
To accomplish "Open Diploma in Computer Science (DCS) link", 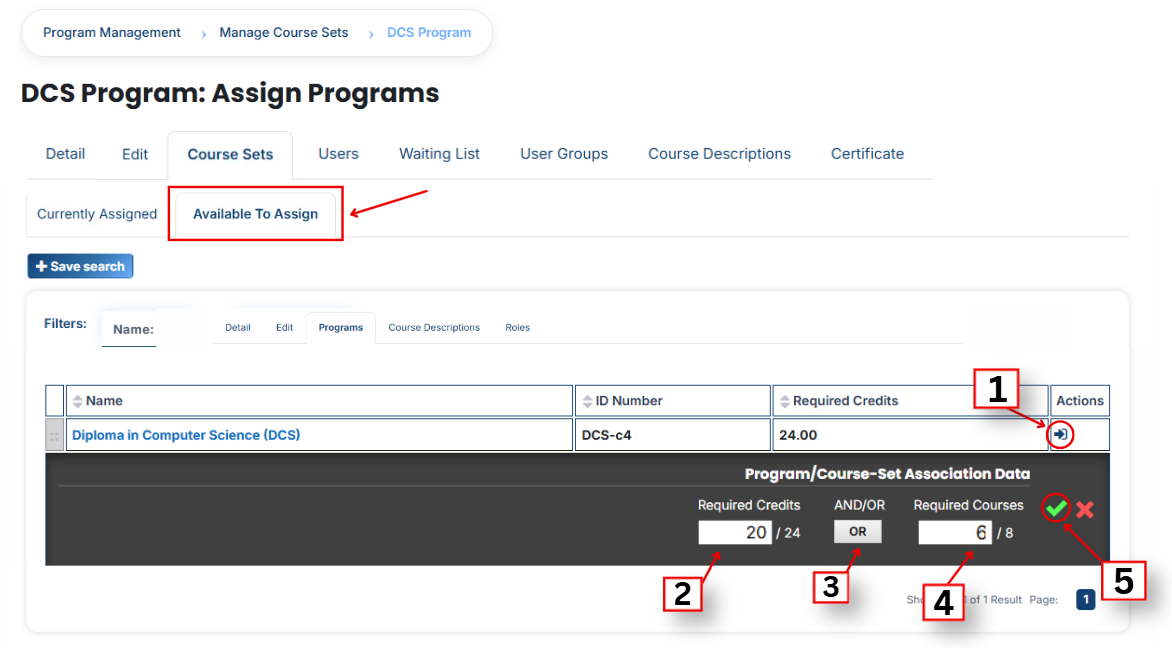I will [186, 435].
